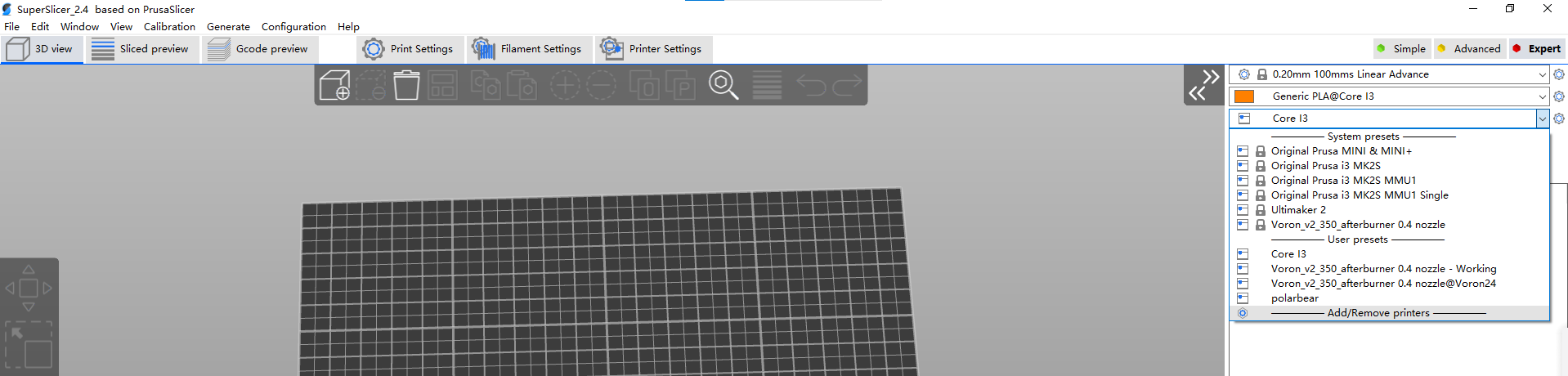Click the Delete all trash icon
Viewport: 1568px width, 376px height.
[x=406, y=85]
